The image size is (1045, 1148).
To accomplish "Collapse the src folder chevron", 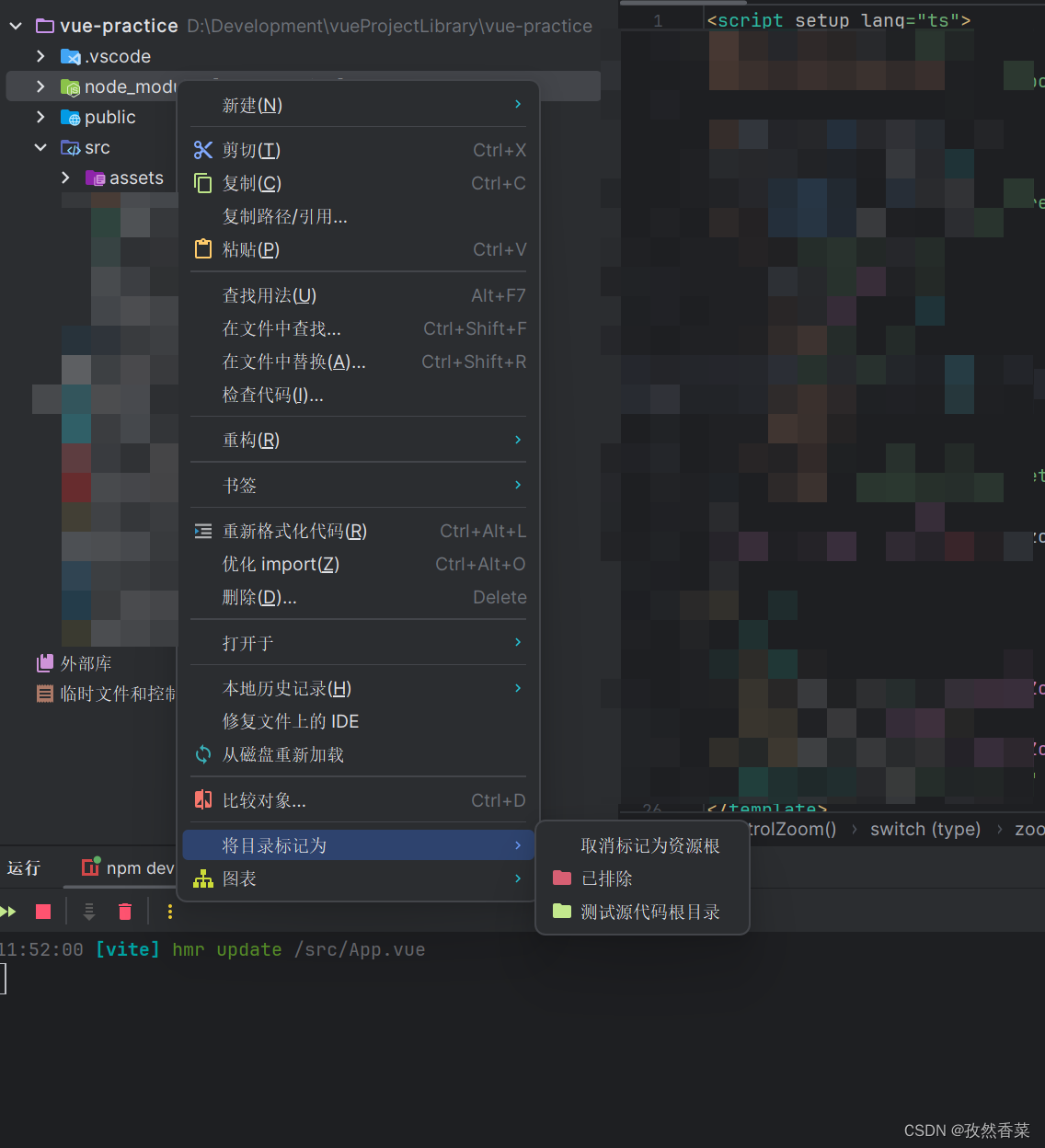I will coord(40,147).
